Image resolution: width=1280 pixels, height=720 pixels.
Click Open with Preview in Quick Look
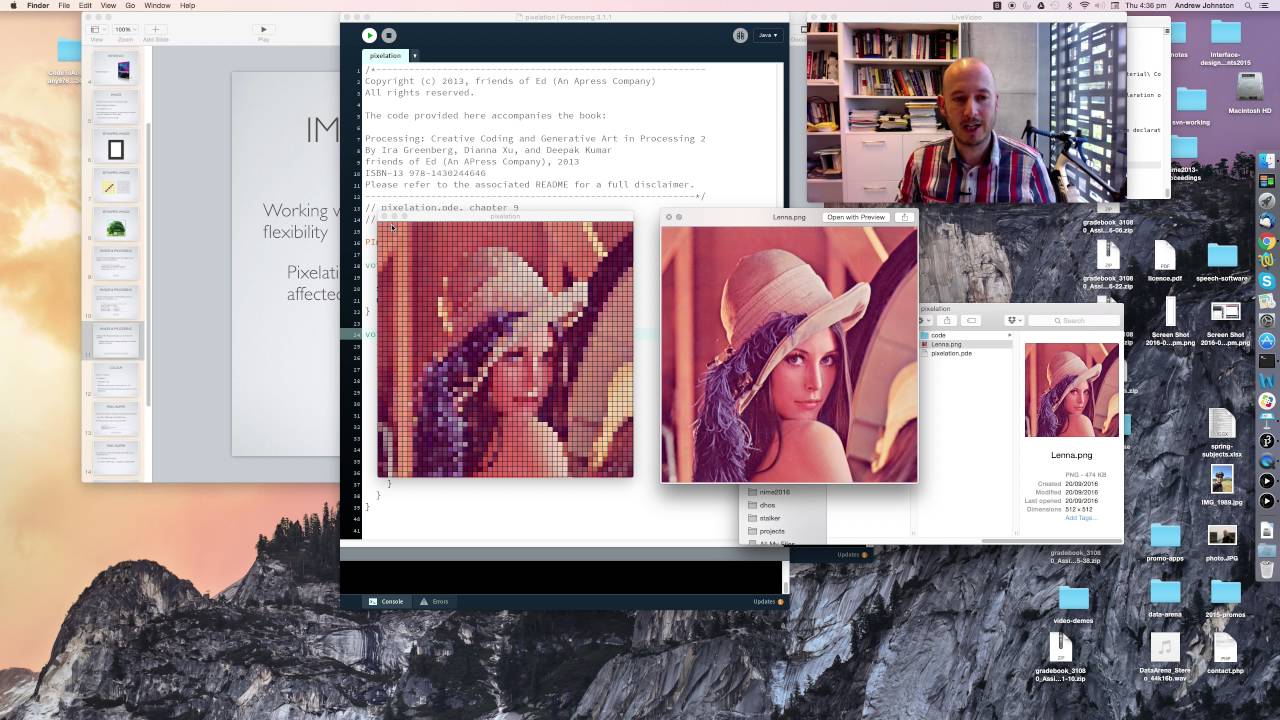pyautogui.click(x=856, y=217)
